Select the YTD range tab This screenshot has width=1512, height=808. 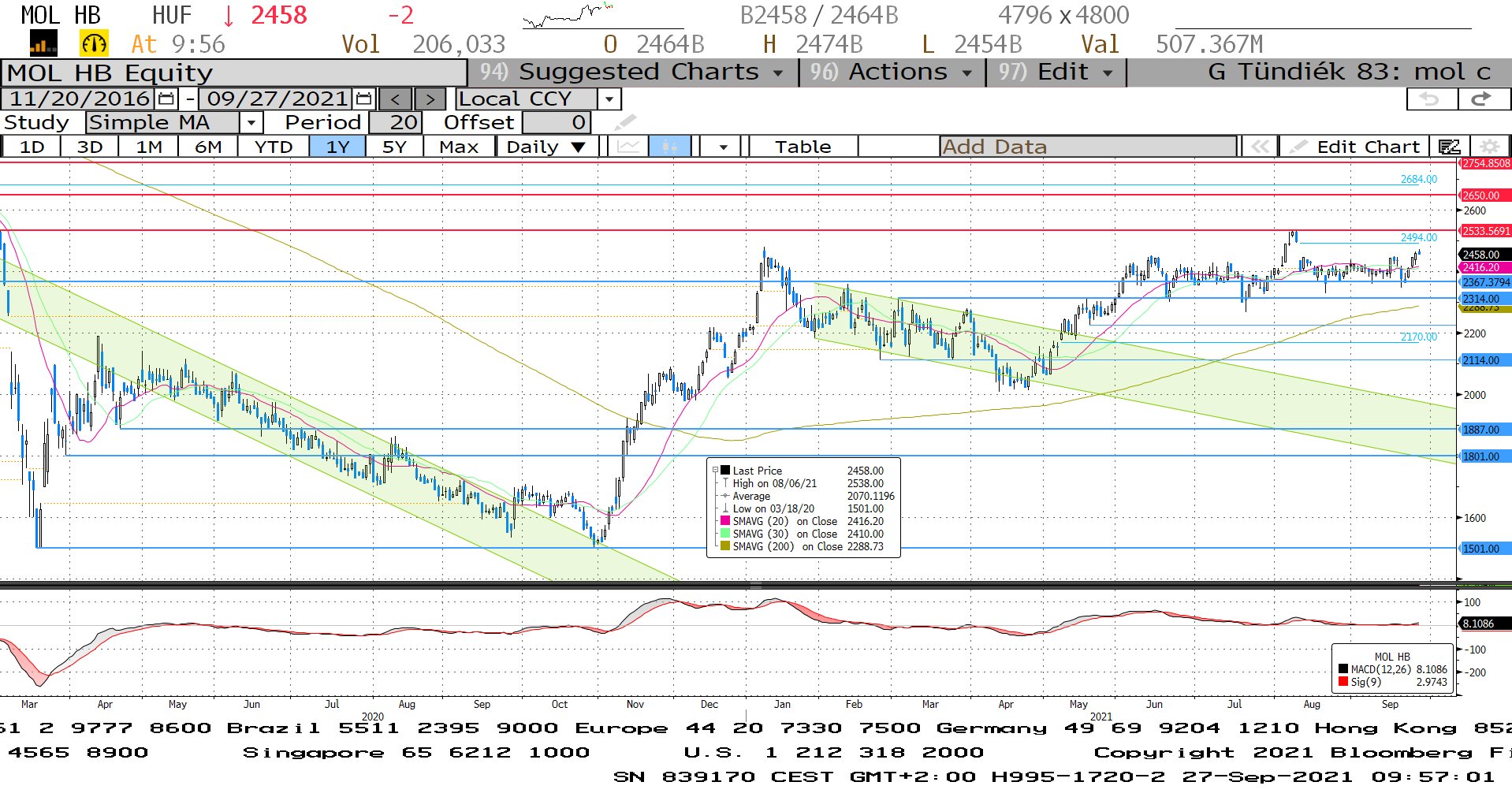[274, 147]
